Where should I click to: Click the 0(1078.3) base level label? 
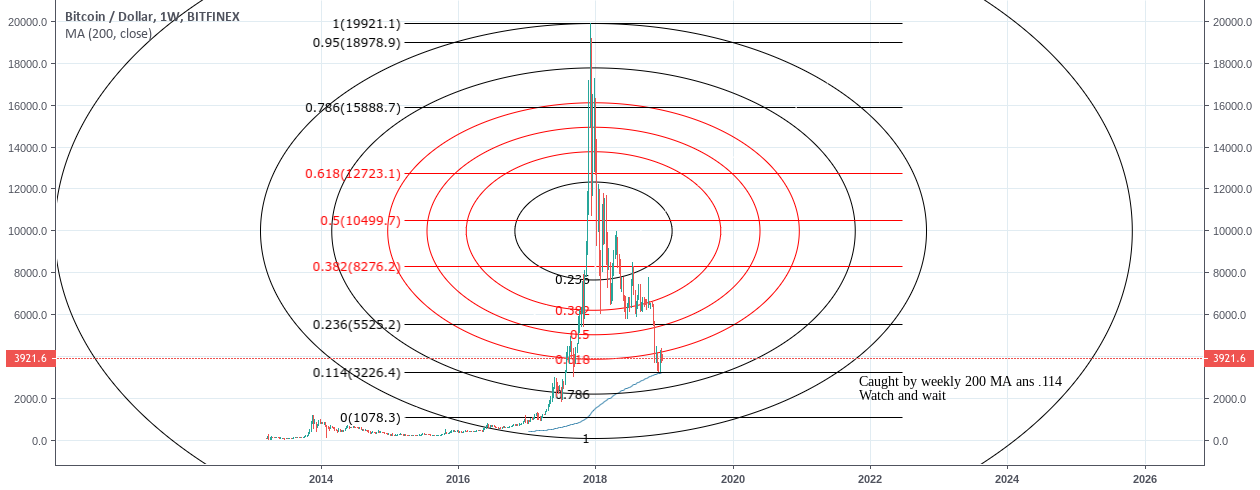tap(370, 418)
